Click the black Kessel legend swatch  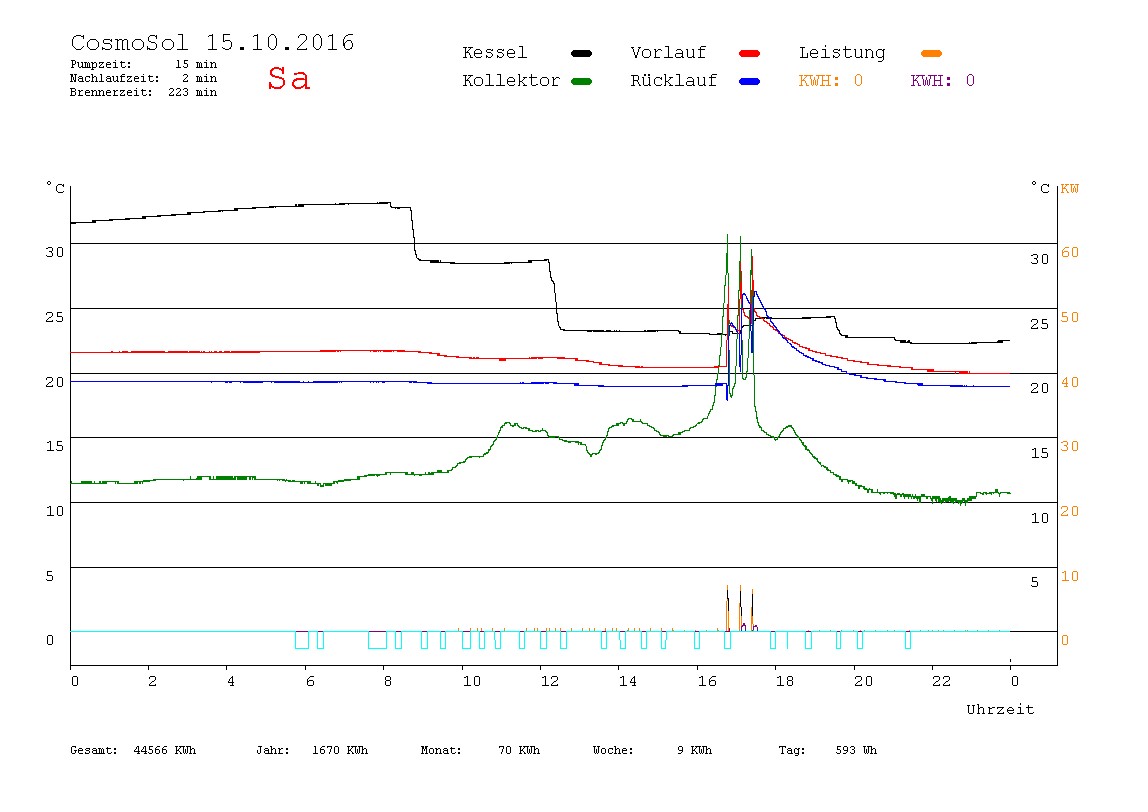click(x=581, y=53)
